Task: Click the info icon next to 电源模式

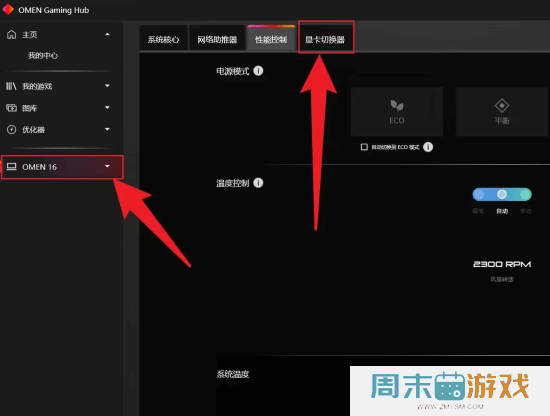Action: coord(258,71)
